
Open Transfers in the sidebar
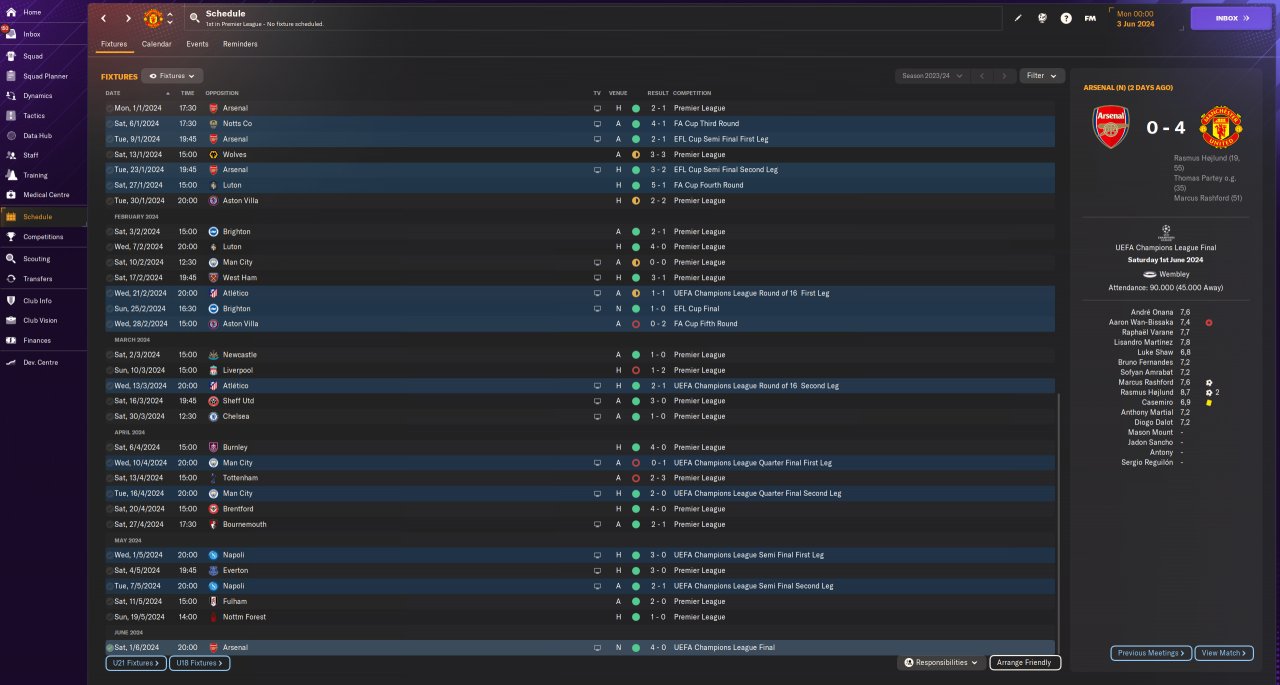pyautogui.click(x=38, y=279)
